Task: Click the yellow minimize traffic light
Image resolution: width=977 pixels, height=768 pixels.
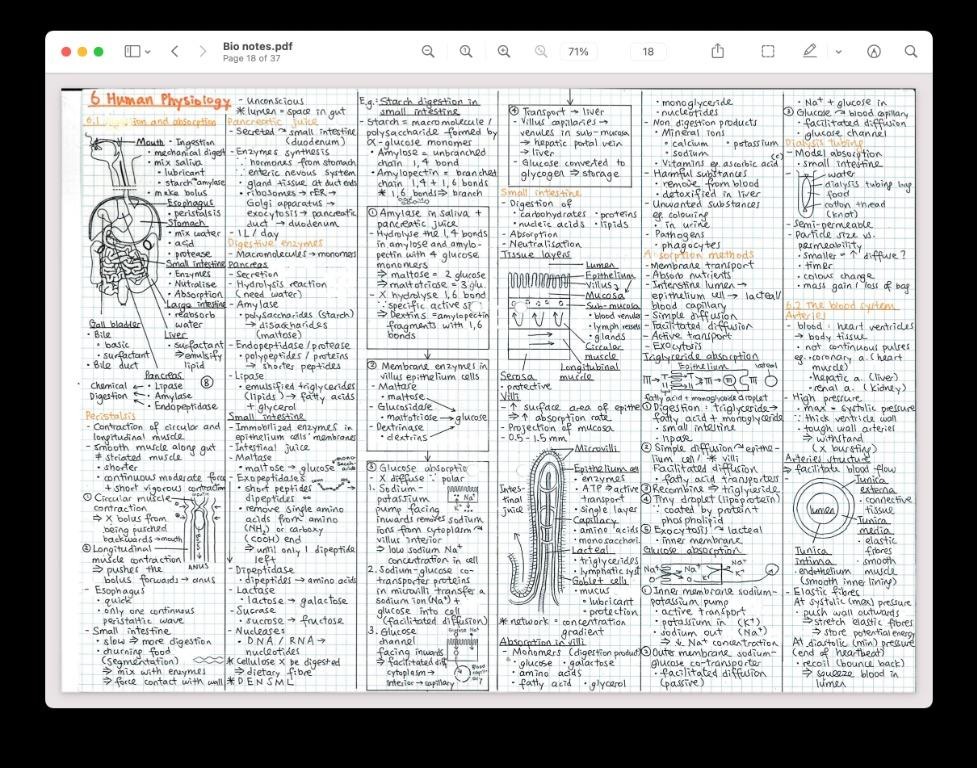Action: tap(82, 51)
